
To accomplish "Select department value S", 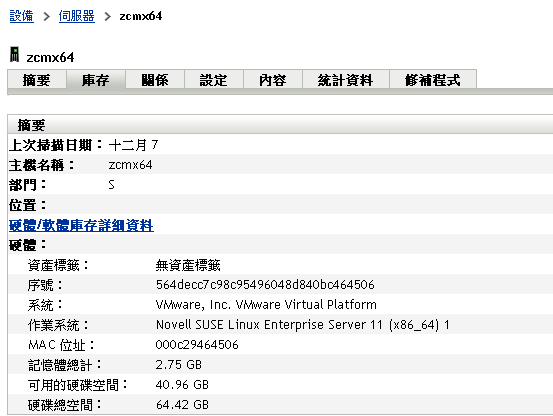I will point(111,185).
